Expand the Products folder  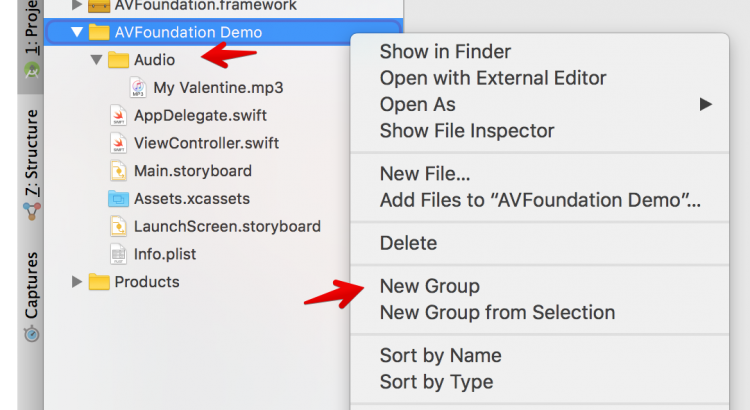click(x=77, y=282)
